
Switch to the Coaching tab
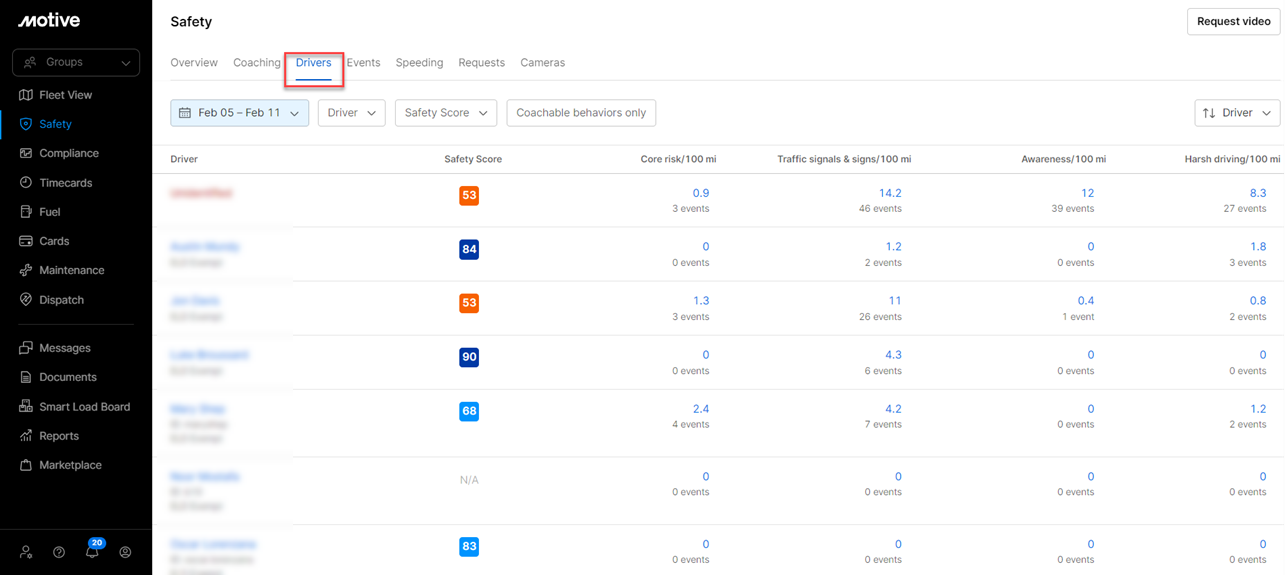click(x=257, y=63)
